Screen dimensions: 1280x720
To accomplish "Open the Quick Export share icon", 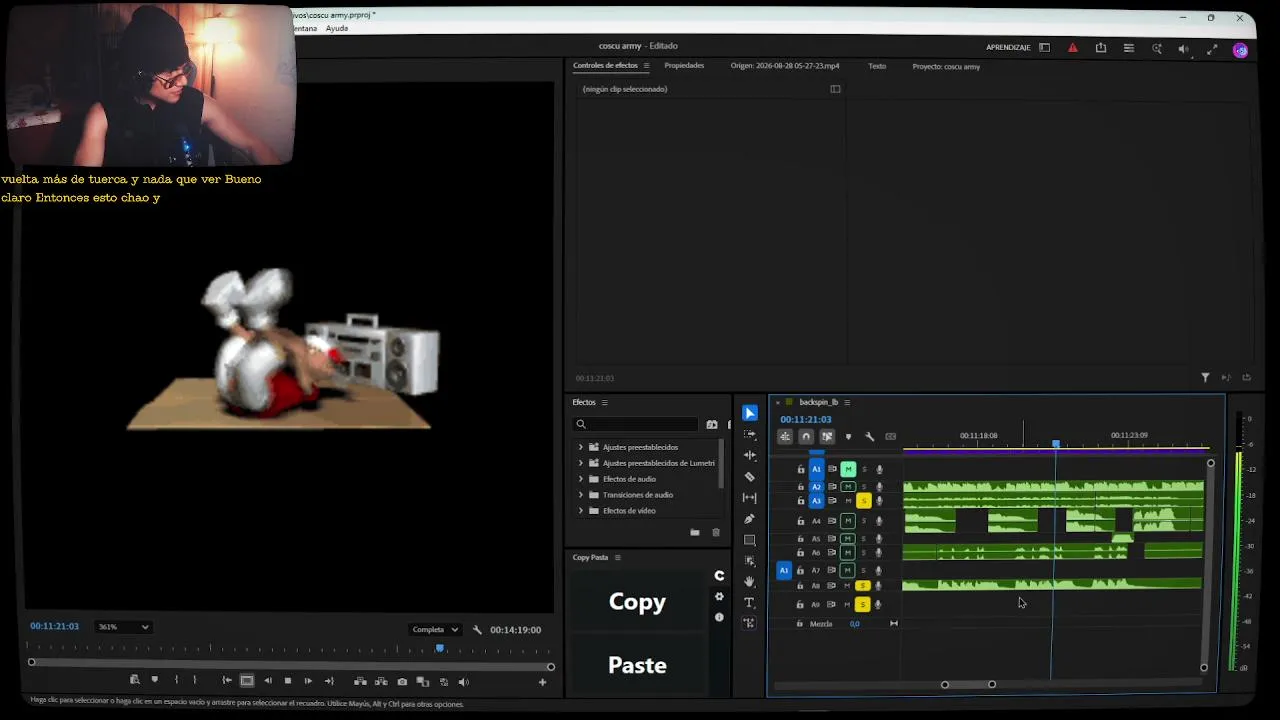I will [1101, 48].
